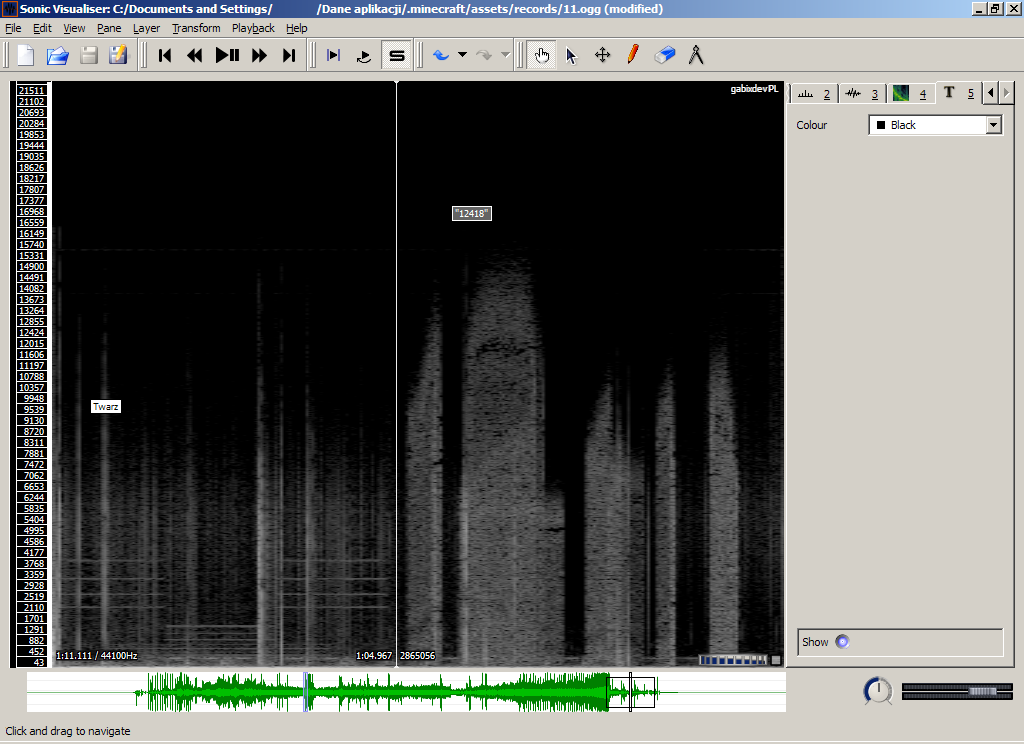Select the Measure compass tool

(696, 55)
